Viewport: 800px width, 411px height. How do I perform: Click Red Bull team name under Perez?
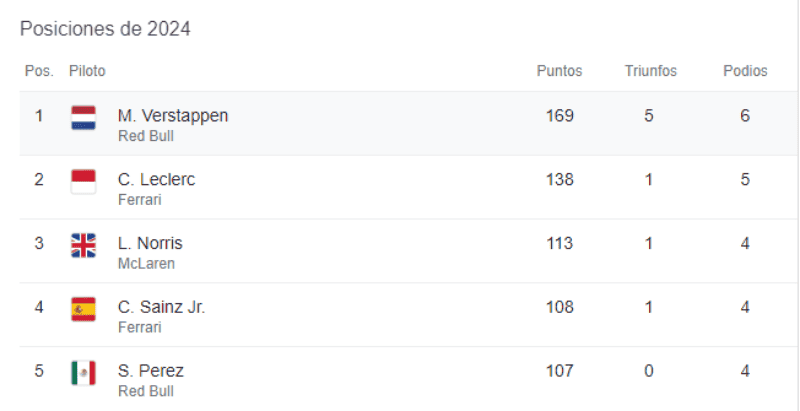145,391
